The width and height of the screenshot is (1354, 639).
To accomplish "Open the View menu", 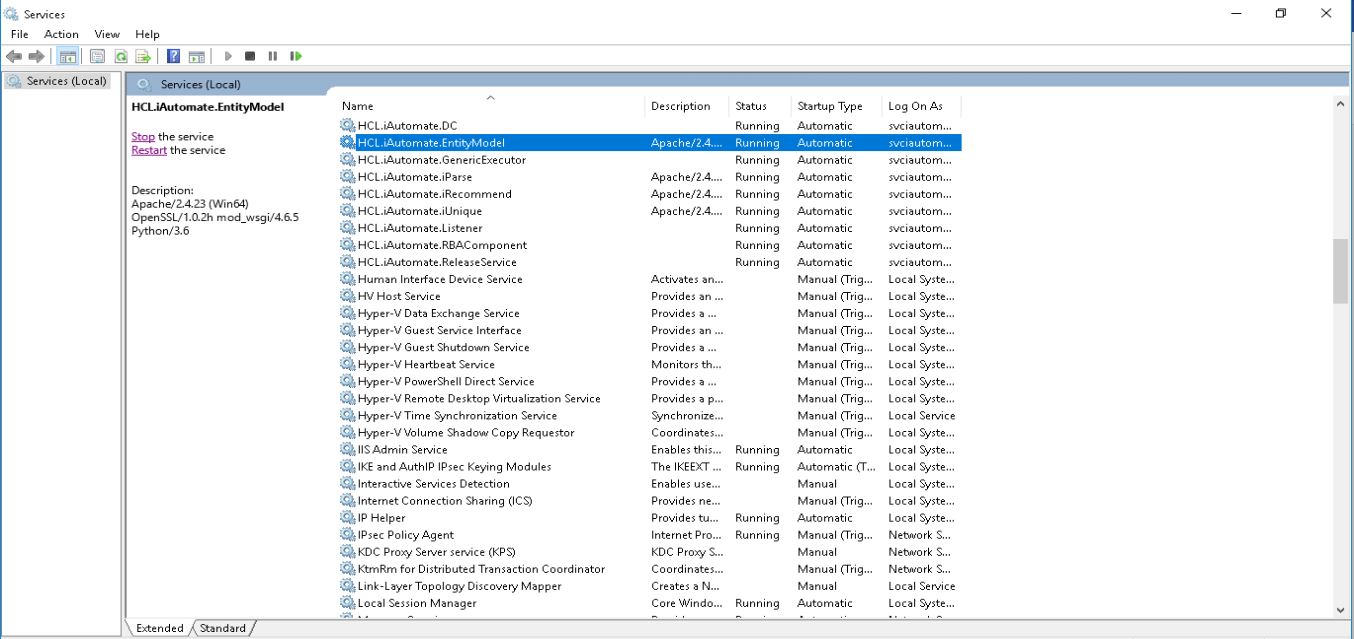I will click(106, 33).
